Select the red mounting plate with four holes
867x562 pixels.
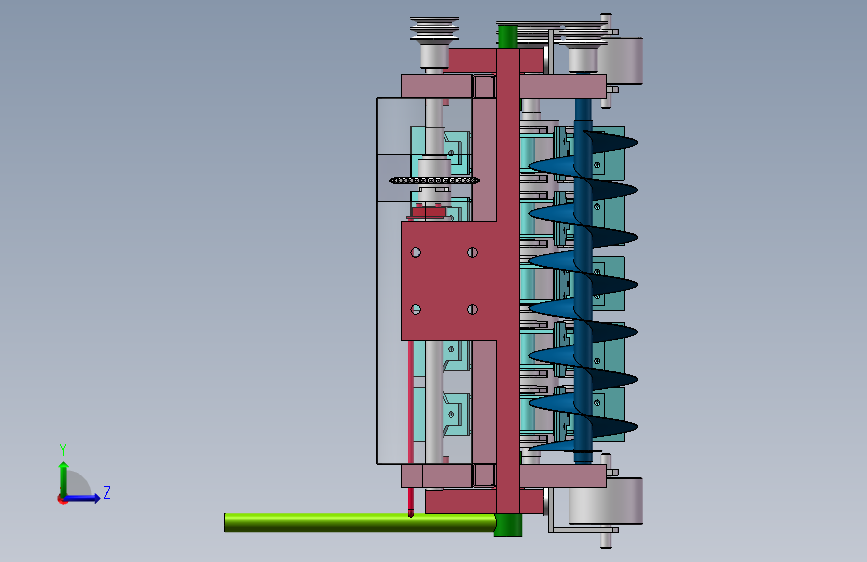coord(448,281)
